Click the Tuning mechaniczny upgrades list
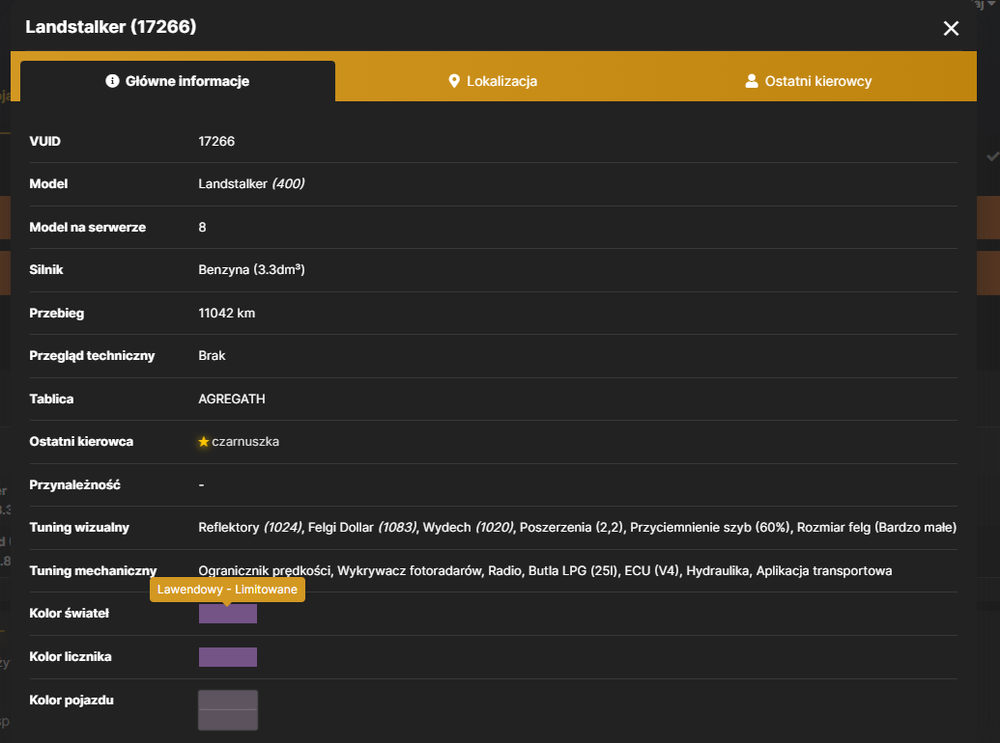 pos(545,571)
